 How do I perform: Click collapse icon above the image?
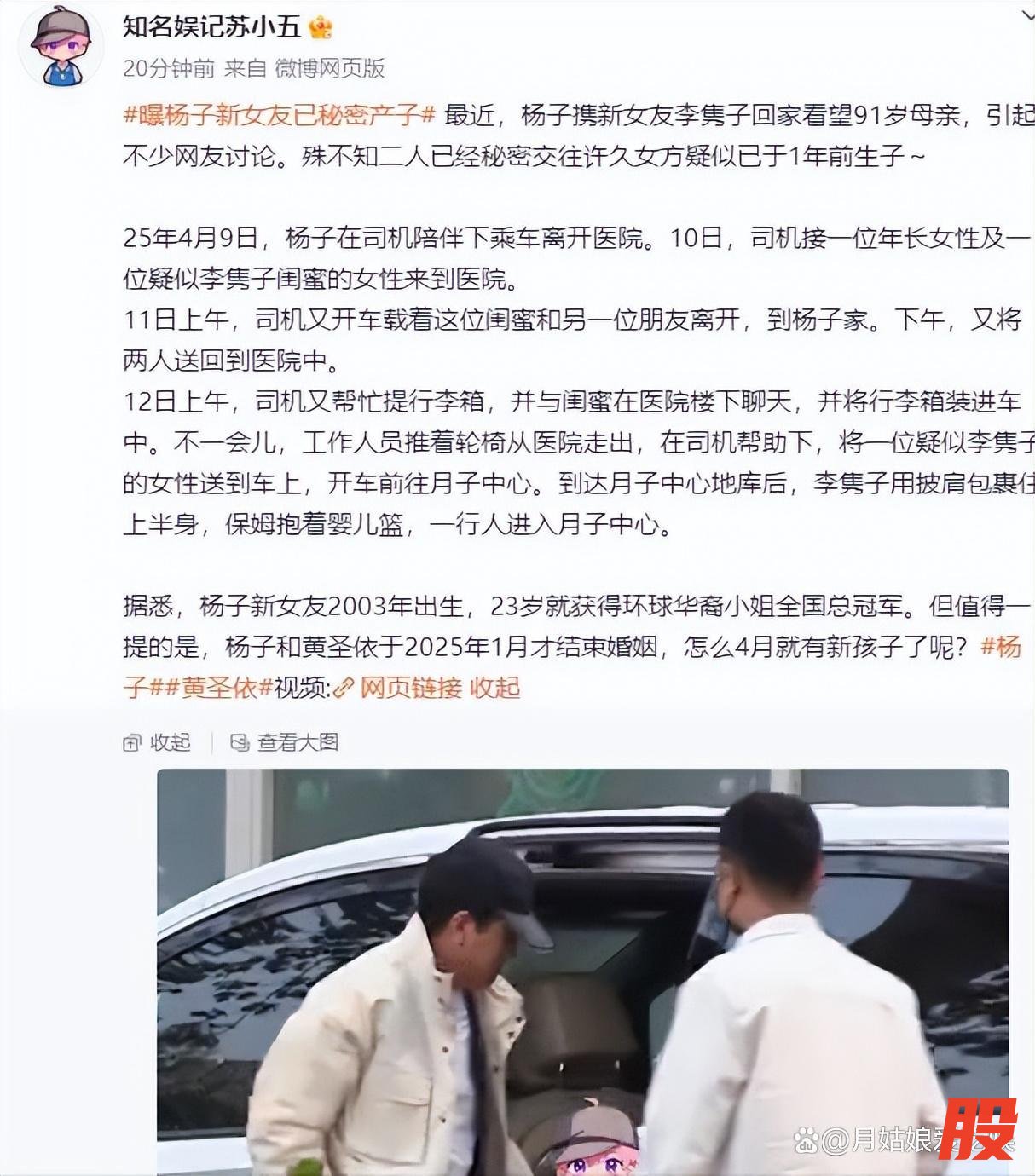tap(132, 743)
